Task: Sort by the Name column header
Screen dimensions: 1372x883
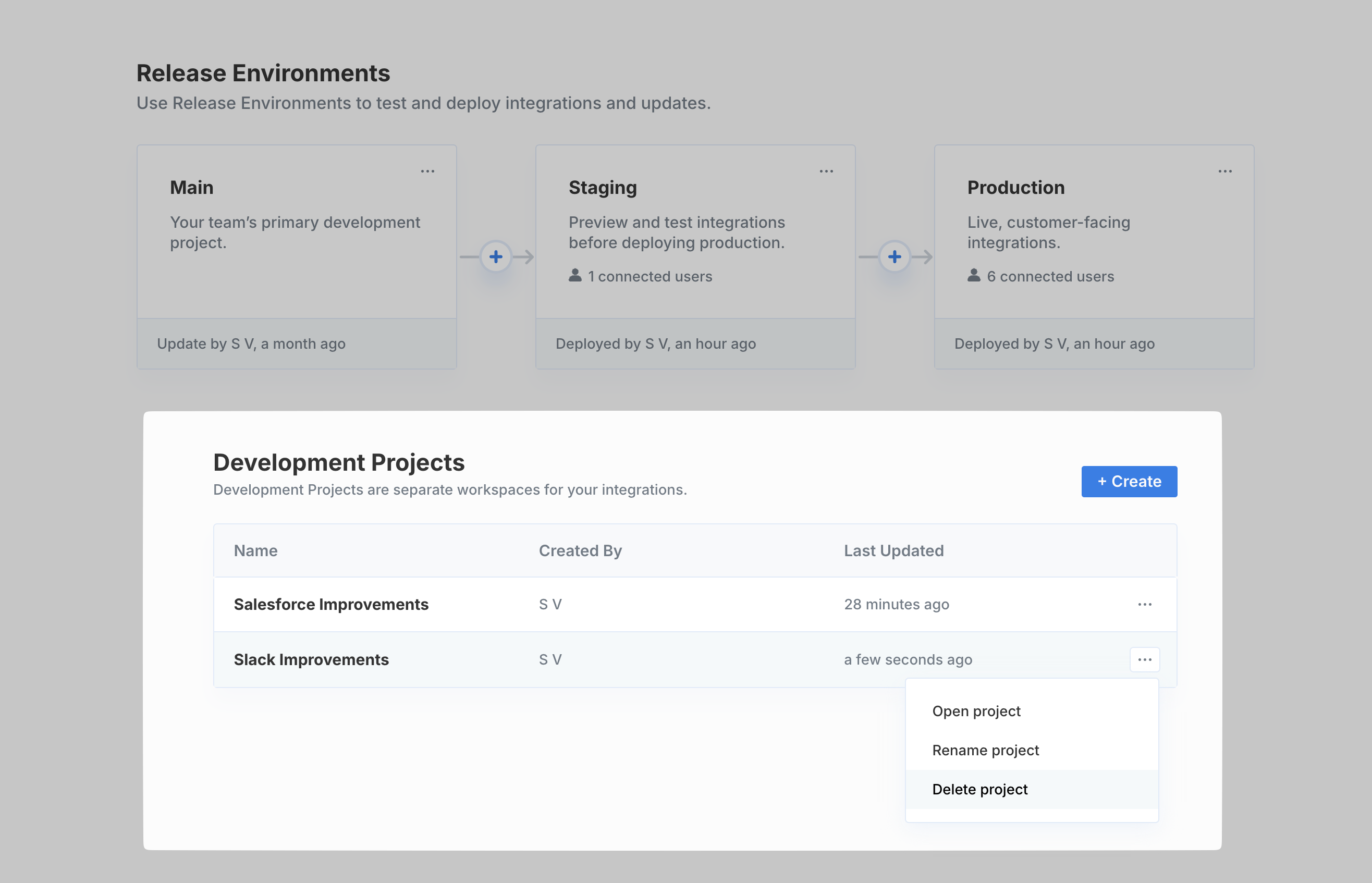Action: [x=256, y=550]
